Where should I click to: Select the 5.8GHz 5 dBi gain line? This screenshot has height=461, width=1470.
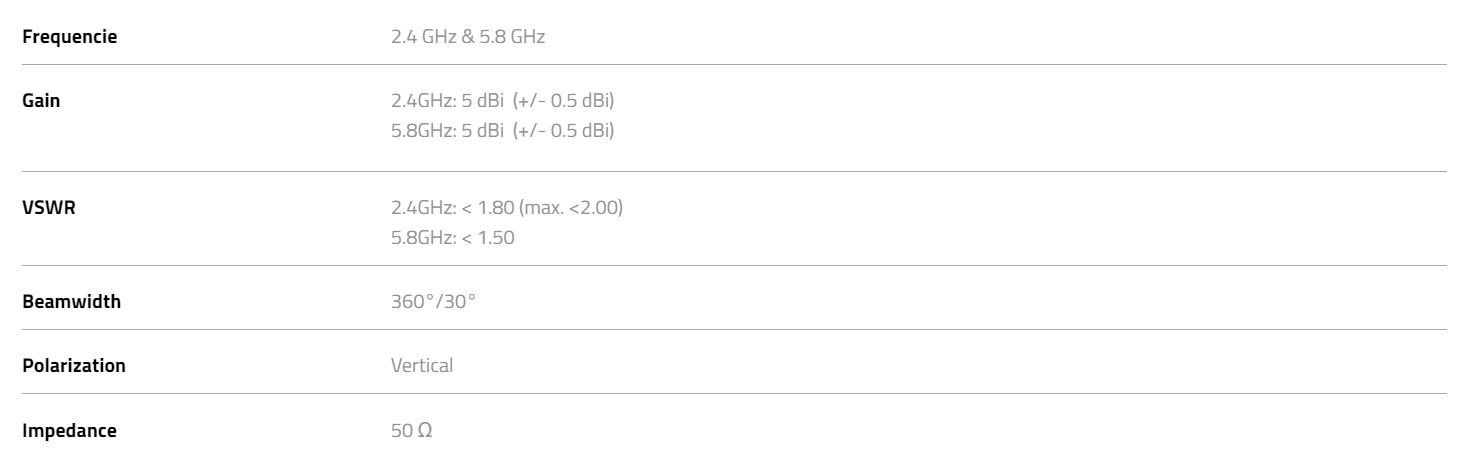coord(502,130)
